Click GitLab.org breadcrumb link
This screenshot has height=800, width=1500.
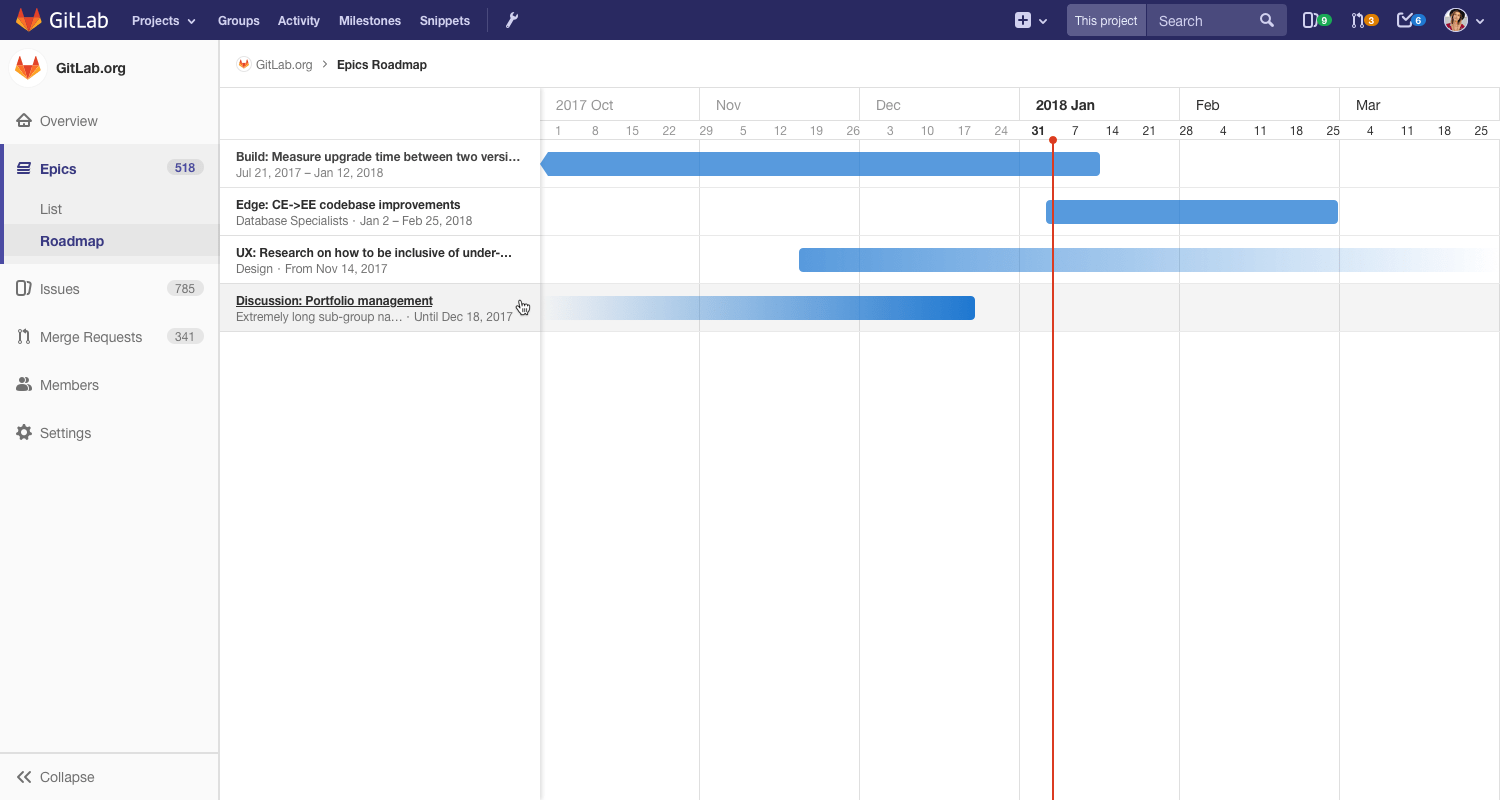coord(284,64)
